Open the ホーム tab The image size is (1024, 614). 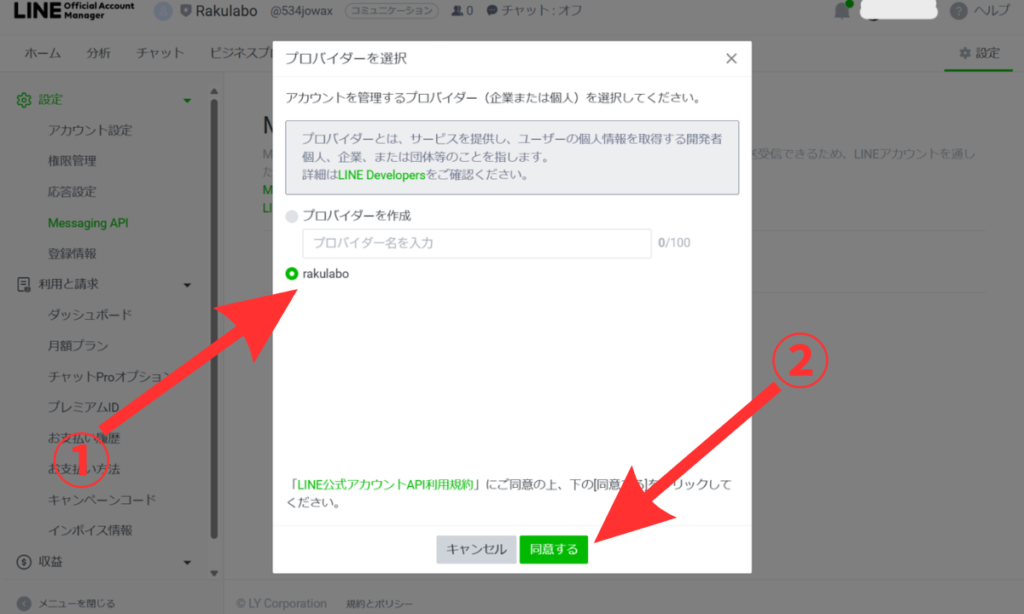click(42, 53)
